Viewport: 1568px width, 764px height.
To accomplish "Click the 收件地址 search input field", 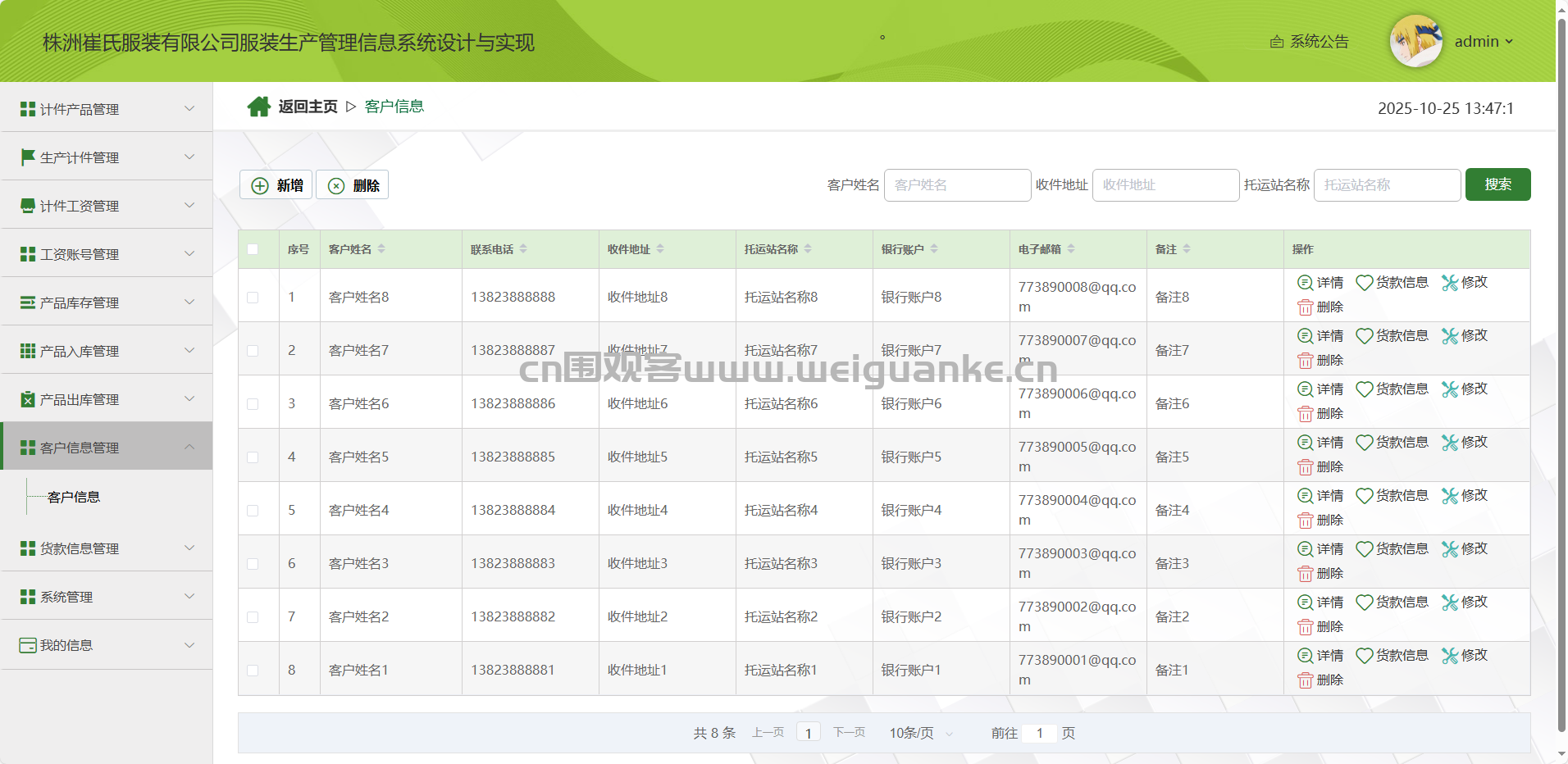I will [x=1165, y=185].
